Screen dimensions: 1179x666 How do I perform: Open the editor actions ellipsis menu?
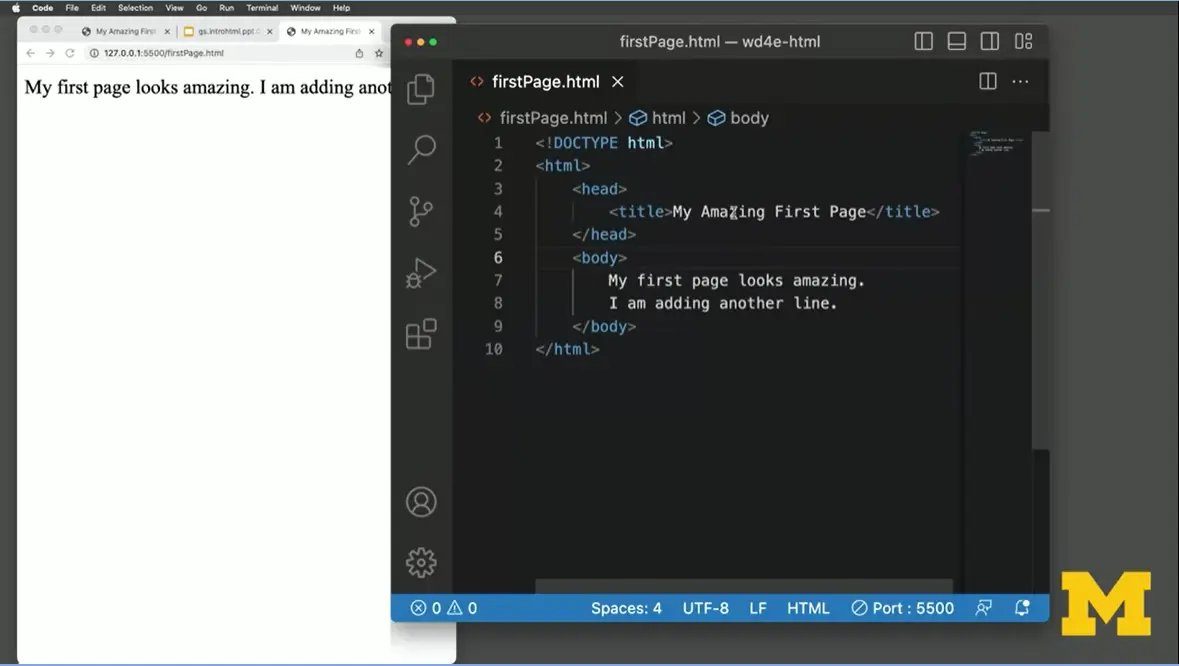click(1020, 81)
